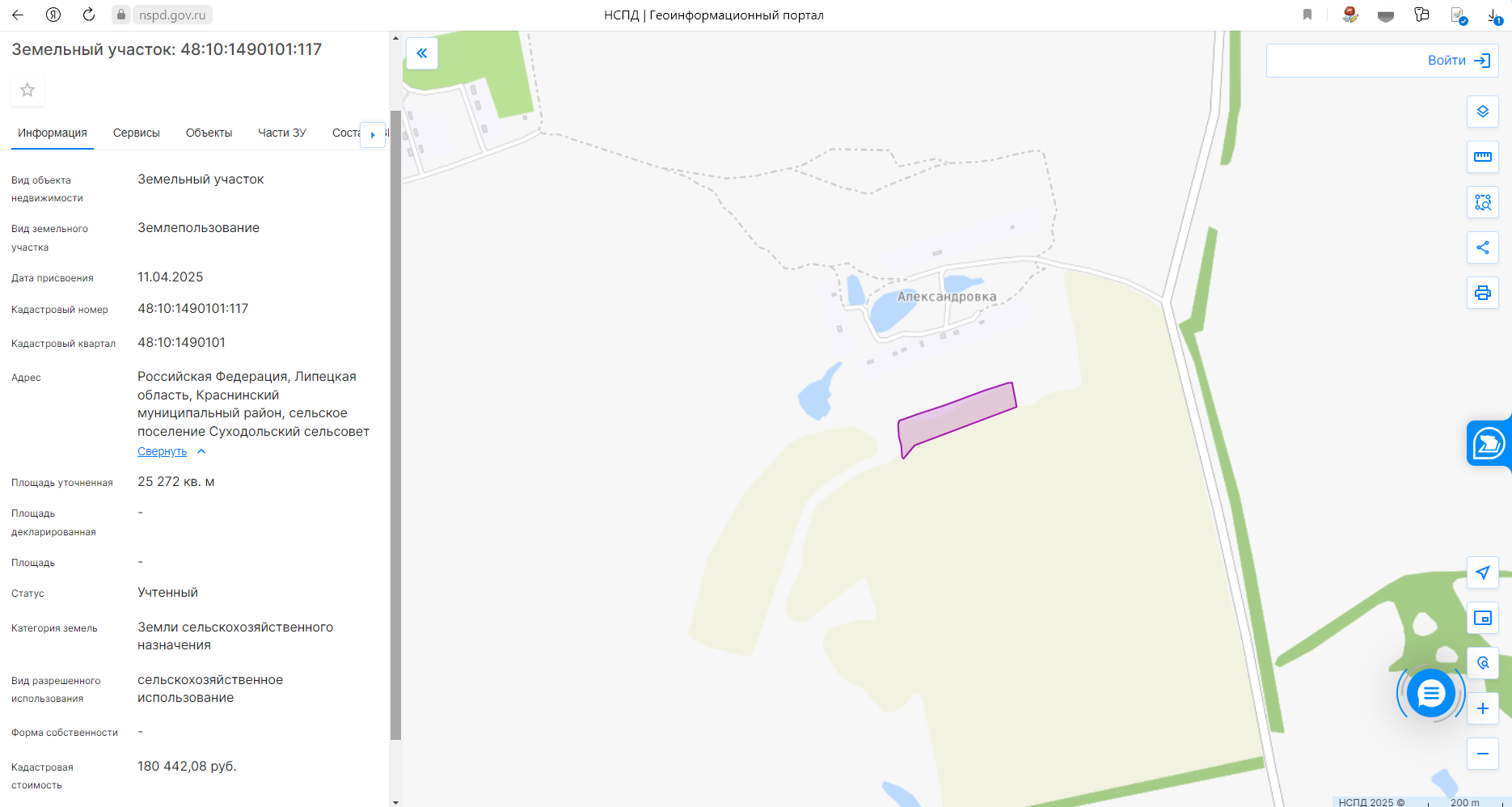The width and height of the screenshot is (1512, 807).
Task: Toggle the overview mini-map icon
Action: (1482, 618)
